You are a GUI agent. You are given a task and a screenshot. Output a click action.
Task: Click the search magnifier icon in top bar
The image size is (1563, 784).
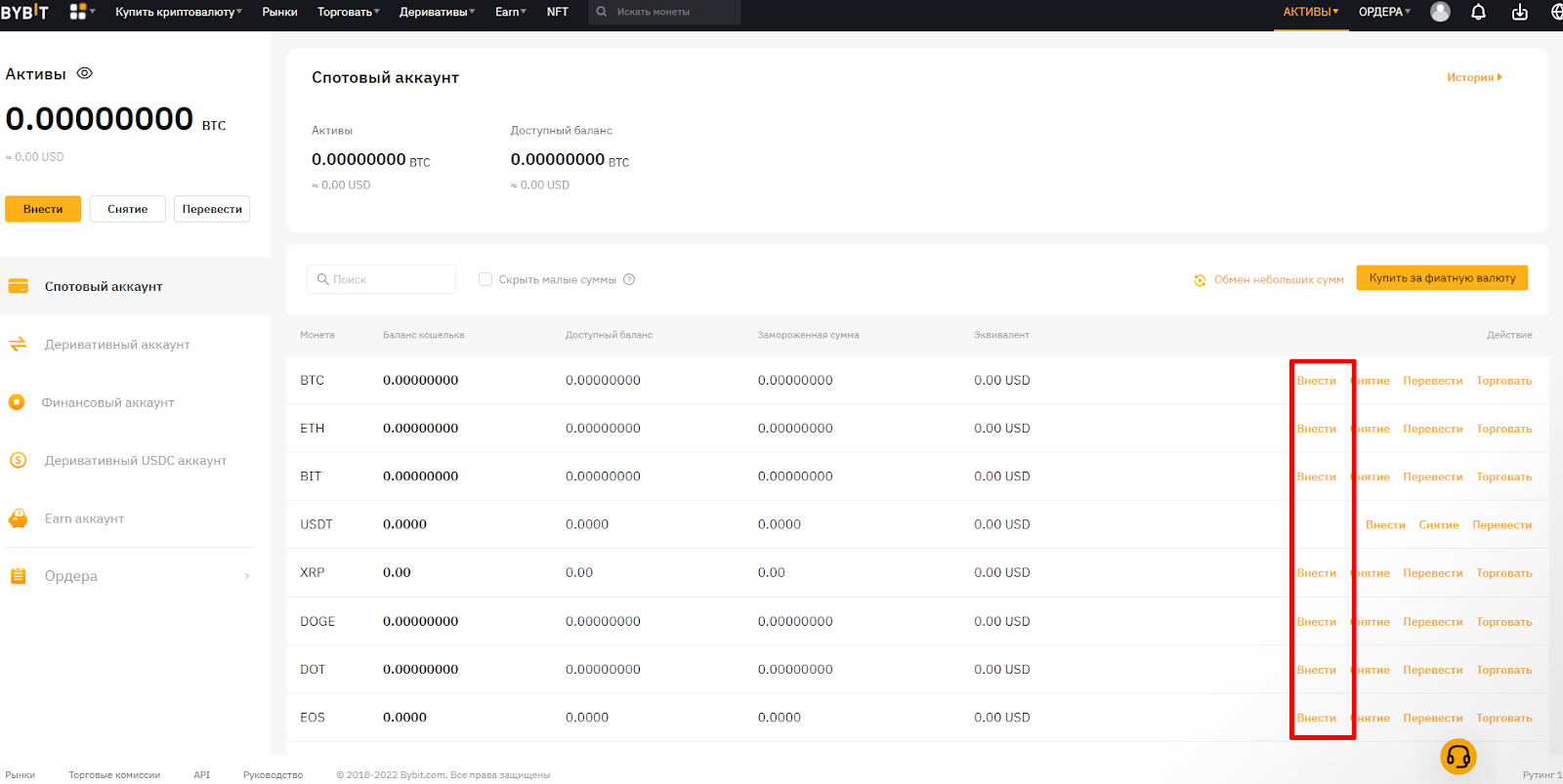click(602, 12)
